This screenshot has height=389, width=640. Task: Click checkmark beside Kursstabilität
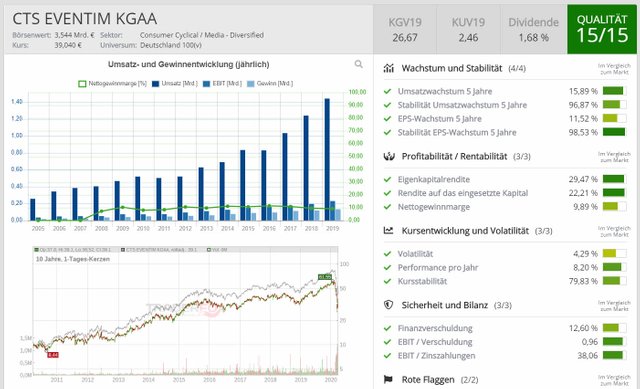387,281
